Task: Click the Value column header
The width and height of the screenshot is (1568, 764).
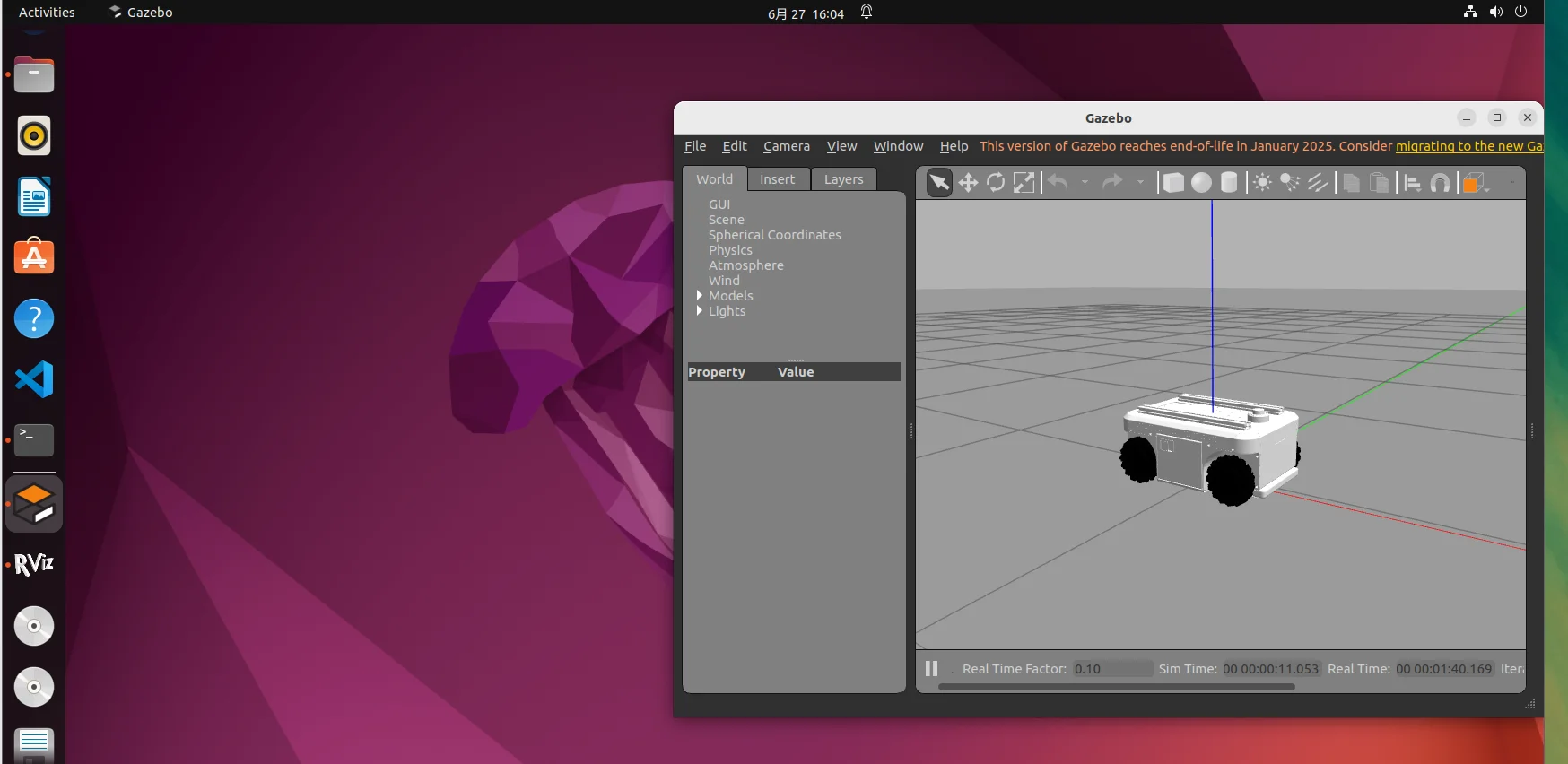Action: click(x=796, y=372)
